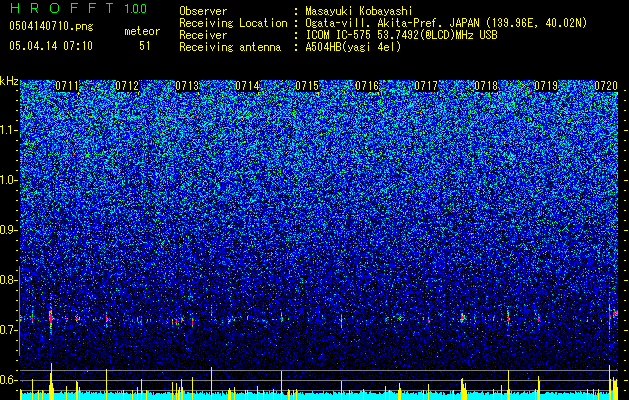Click the 'Observer' field label
The height and width of the screenshot is (400, 629).
coord(203,11)
